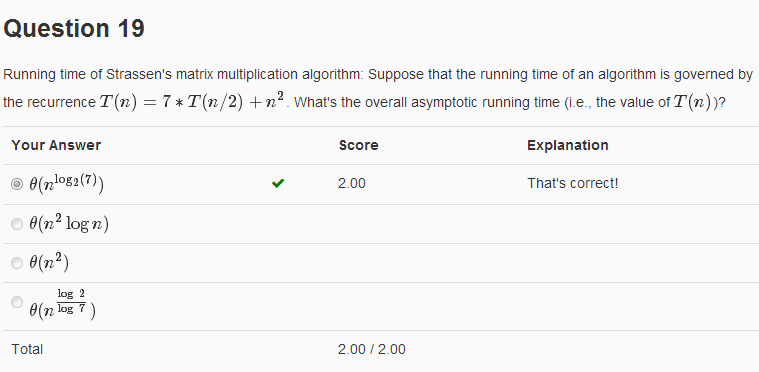
Task: Click the green correct-answer checkmark icon
Action: coord(278,183)
